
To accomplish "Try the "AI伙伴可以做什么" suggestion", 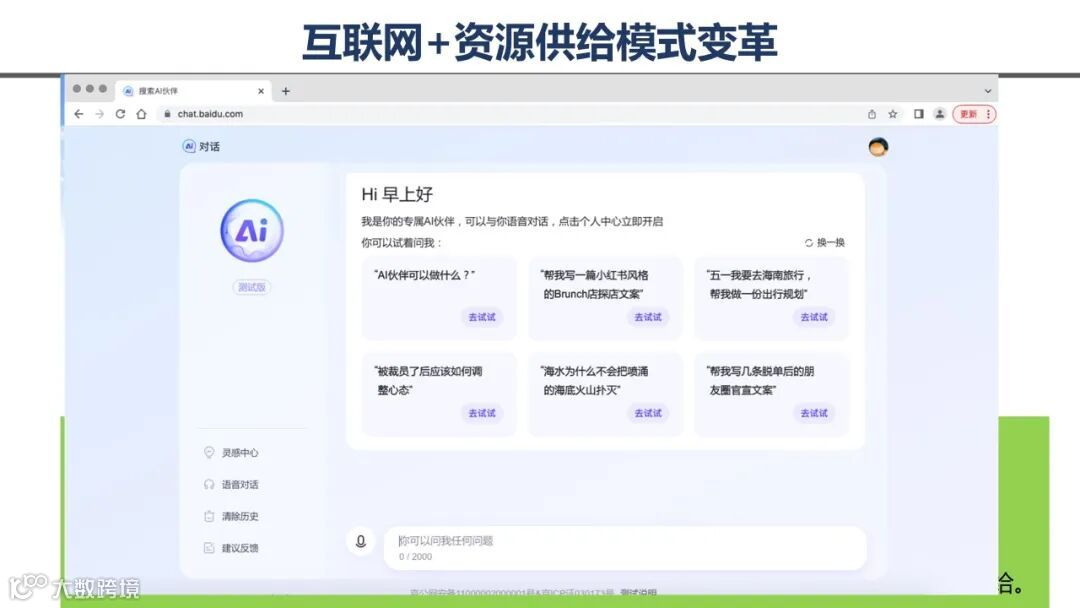I will point(481,317).
